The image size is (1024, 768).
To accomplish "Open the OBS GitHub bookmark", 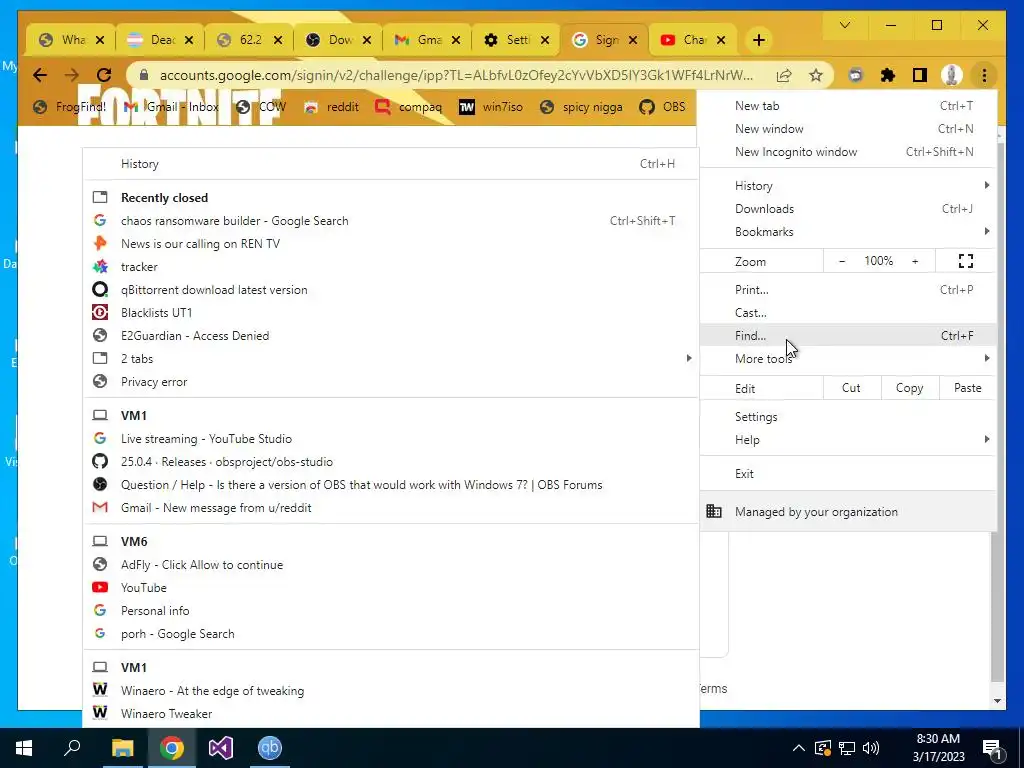I will tap(663, 107).
